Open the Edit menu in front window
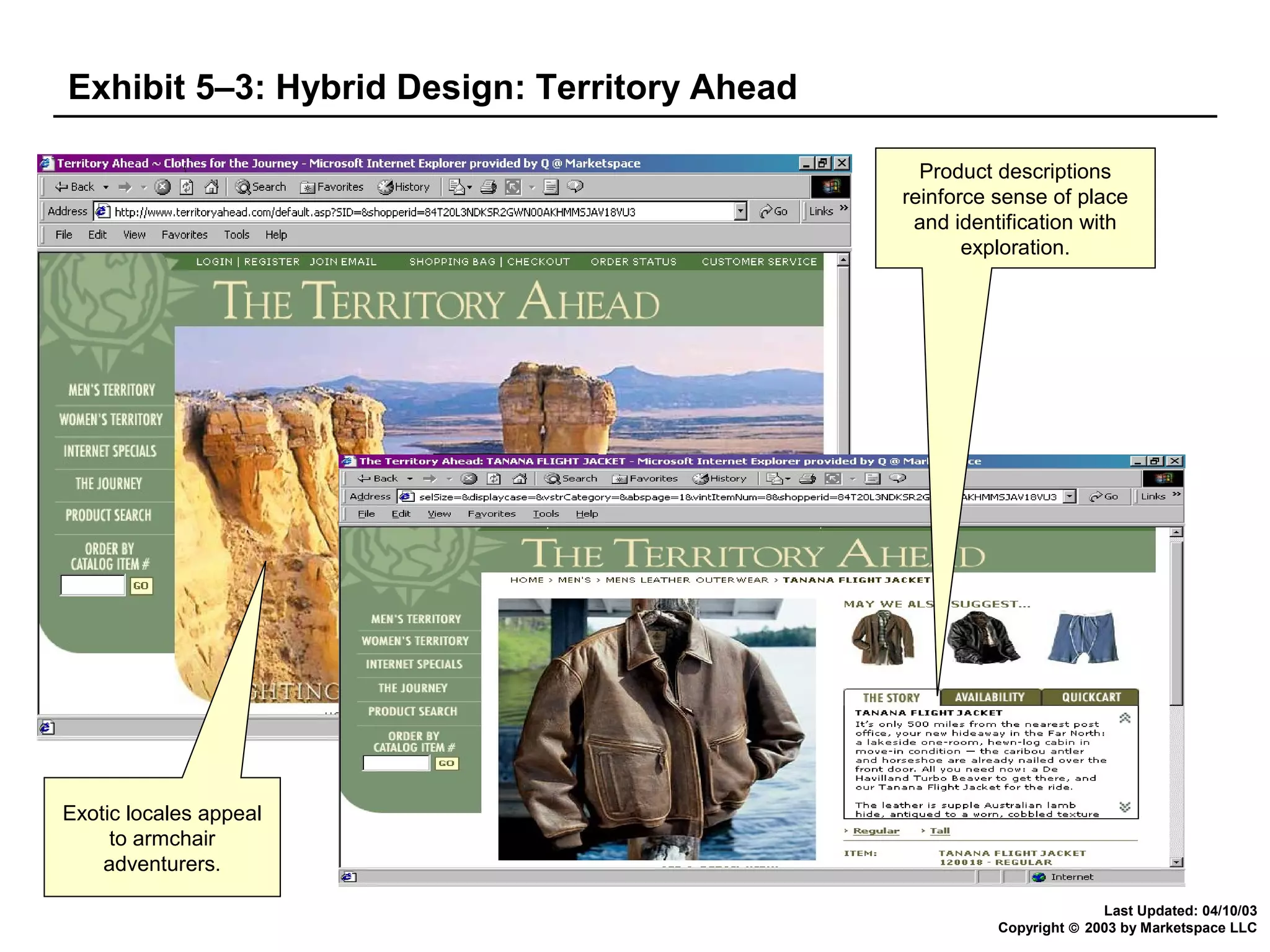 coord(401,514)
